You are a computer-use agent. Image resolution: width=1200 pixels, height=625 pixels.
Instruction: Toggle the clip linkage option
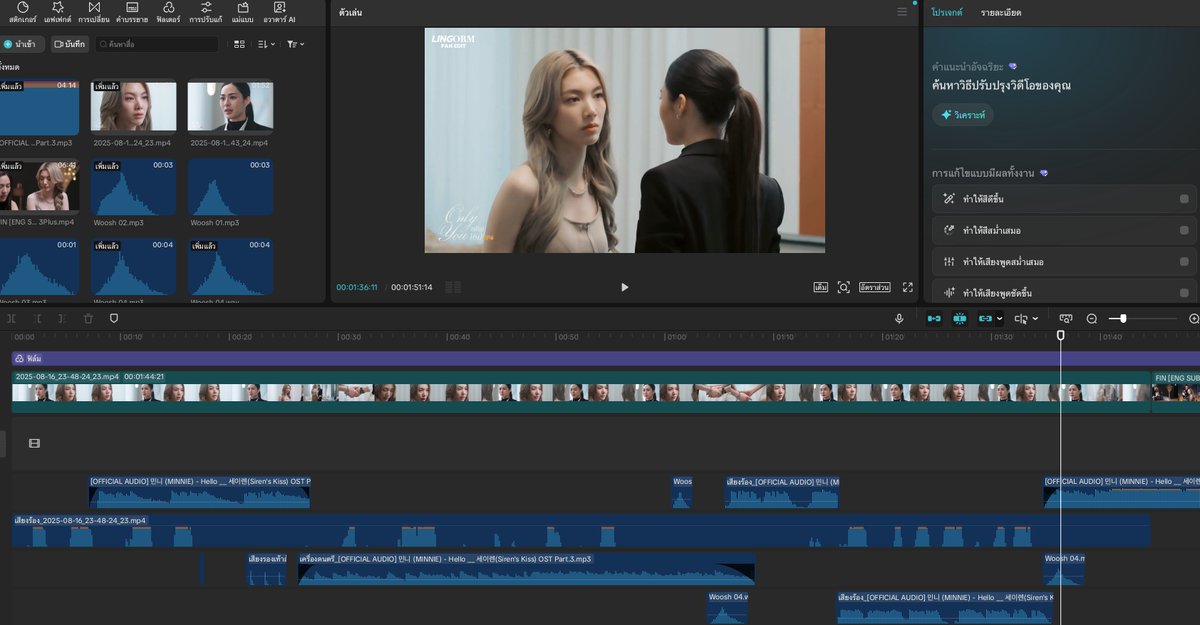[x=985, y=318]
